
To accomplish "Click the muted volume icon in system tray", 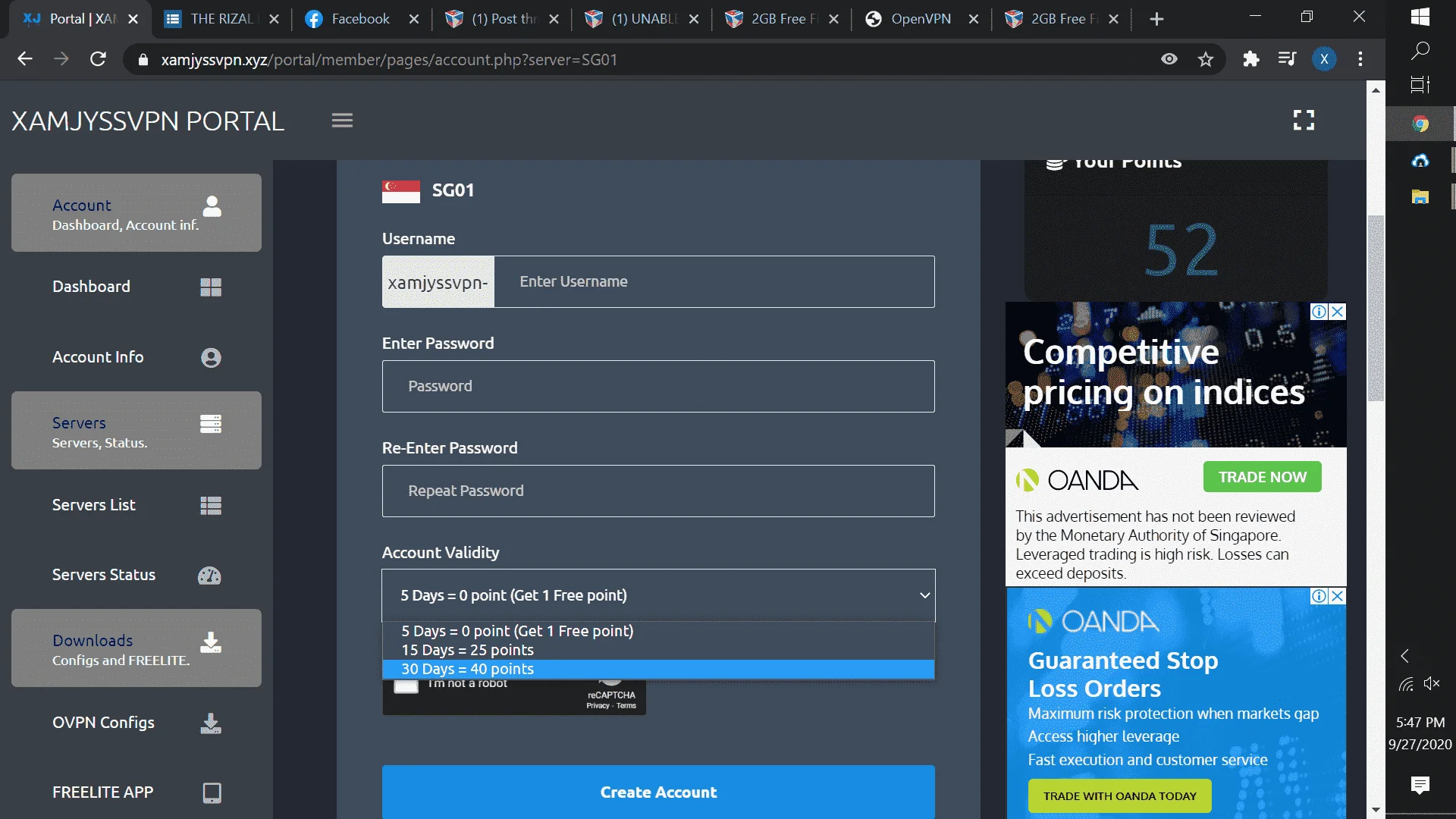I will pyautogui.click(x=1432, y=684).
